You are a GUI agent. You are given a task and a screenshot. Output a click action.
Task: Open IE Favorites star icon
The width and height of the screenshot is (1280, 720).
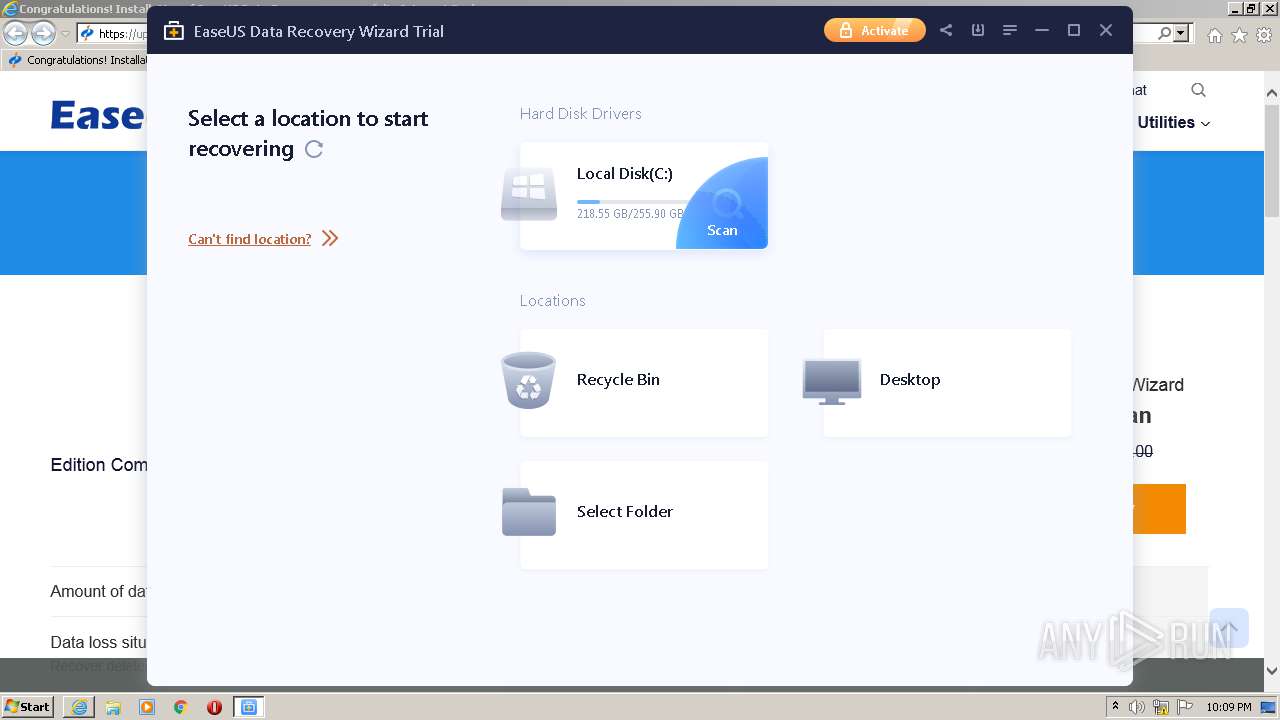(1239, 35)
